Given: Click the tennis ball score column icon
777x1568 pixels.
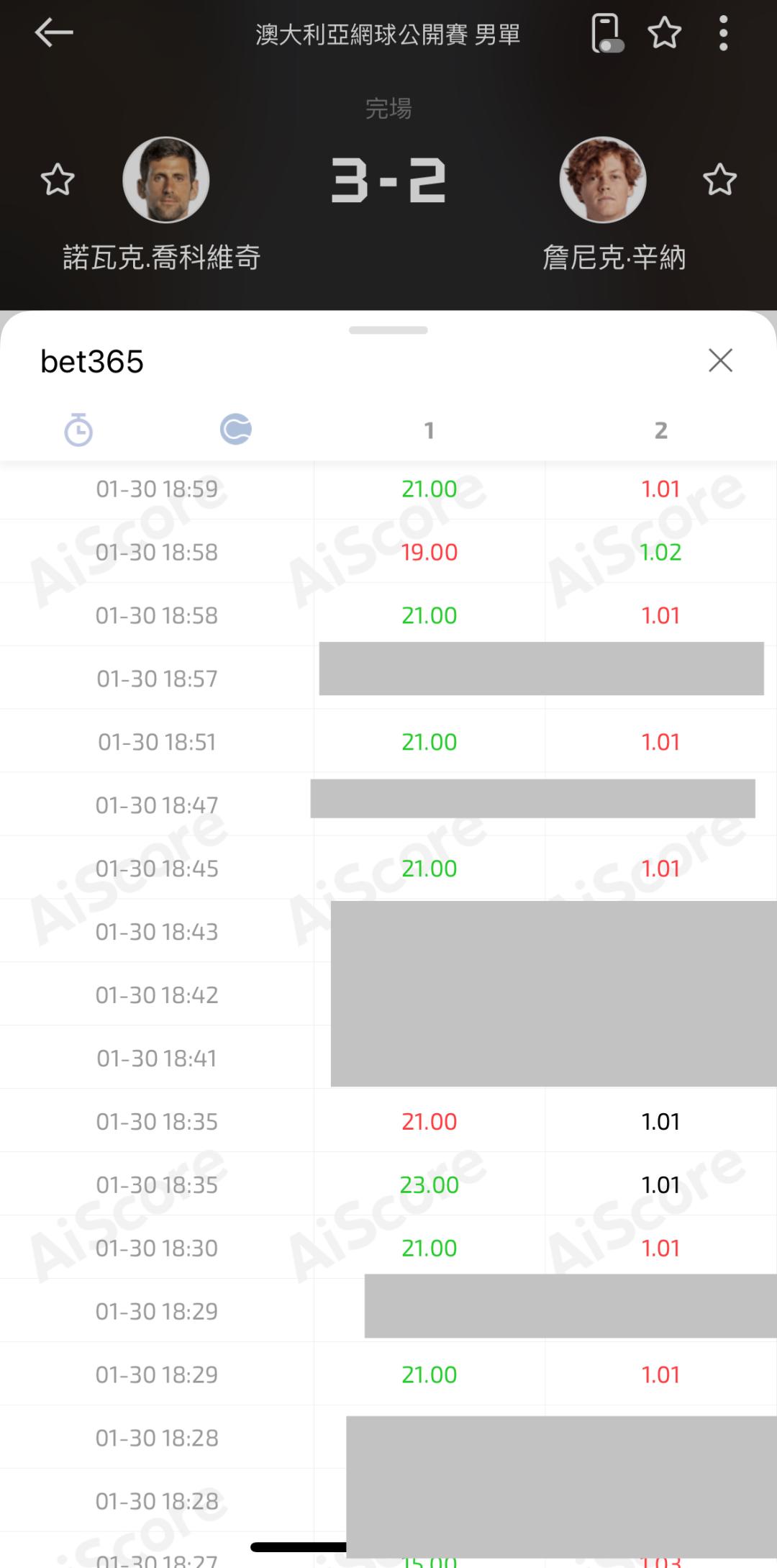Looking at the screenshot, I should coord(236,430).
